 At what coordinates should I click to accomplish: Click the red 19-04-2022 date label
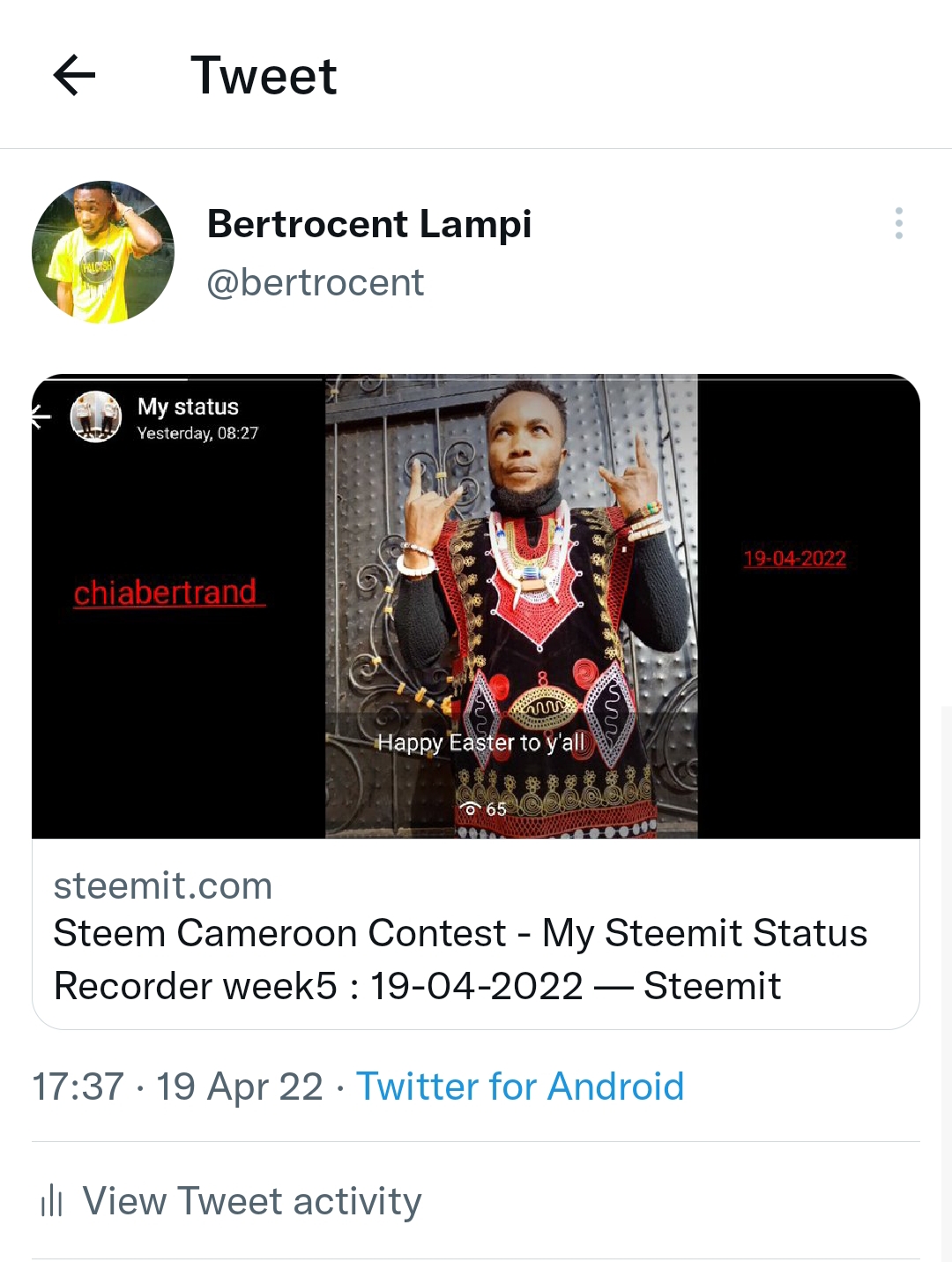(x=794, y=558)
